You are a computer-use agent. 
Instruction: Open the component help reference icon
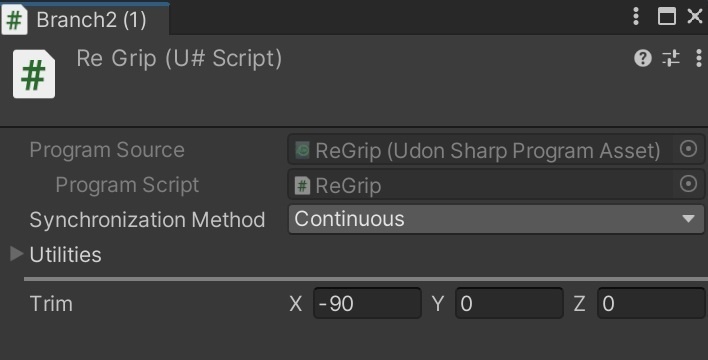click(643, 58)
